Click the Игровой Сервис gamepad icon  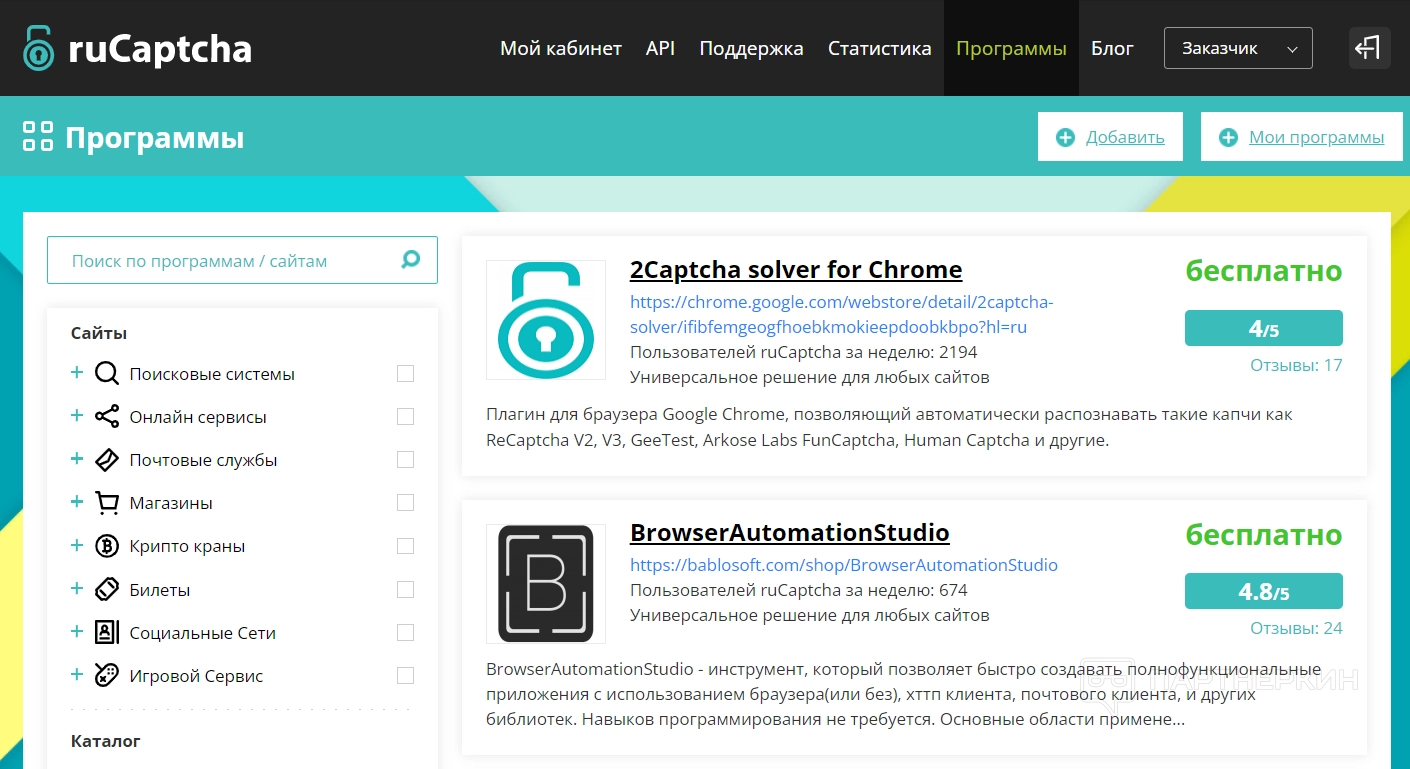click(x=107, y=675)
